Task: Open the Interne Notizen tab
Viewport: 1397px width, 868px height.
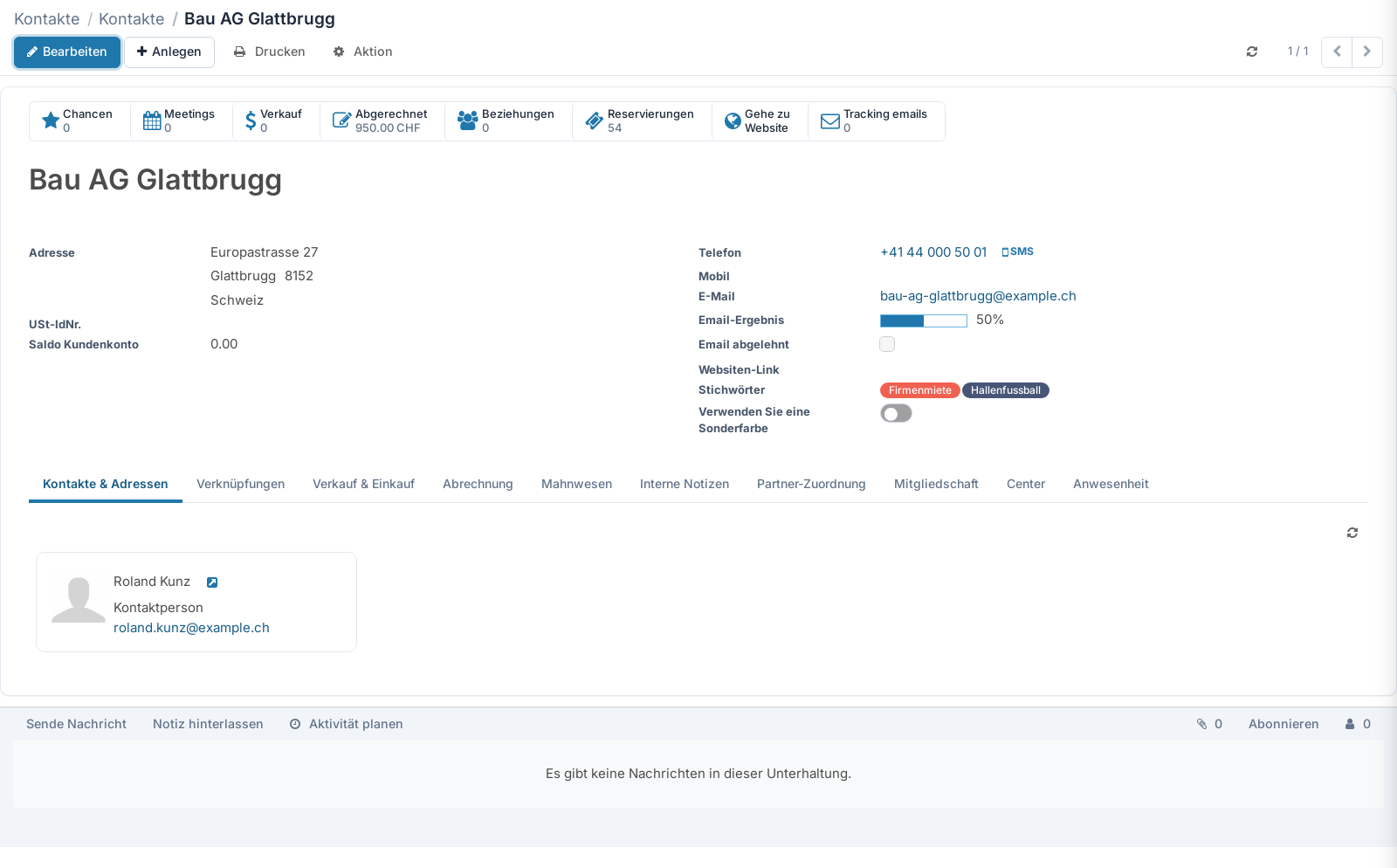Action: (685, 484)
